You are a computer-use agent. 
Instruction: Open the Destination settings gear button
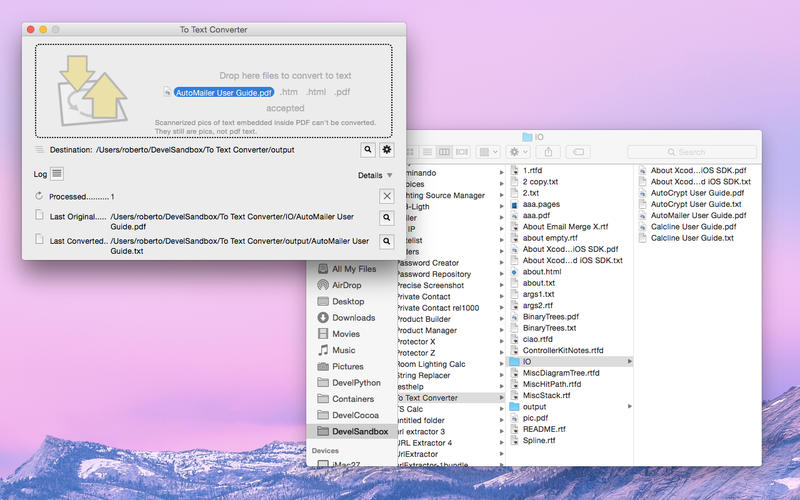tap(387, 149)
